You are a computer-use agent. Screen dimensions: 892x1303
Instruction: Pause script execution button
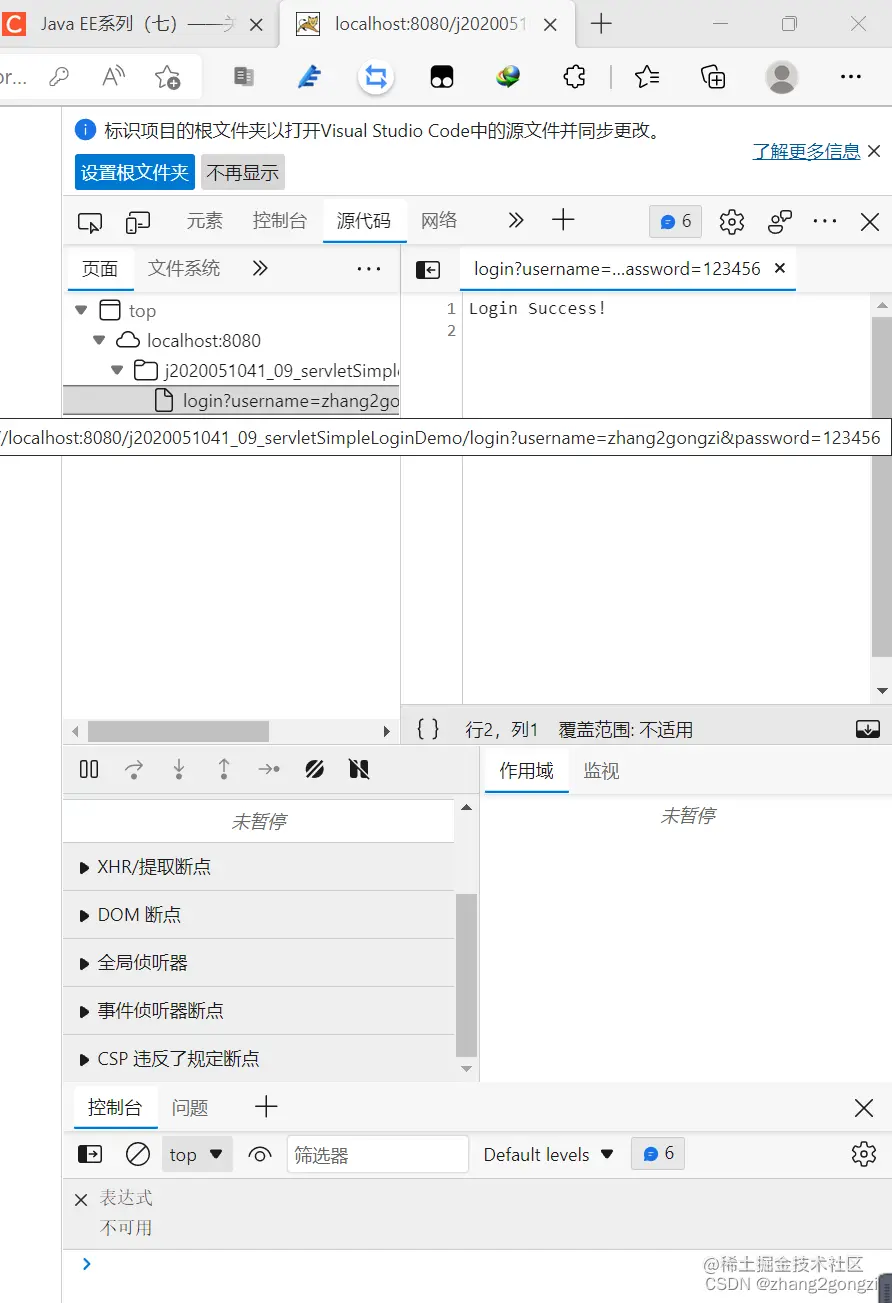[89, 769]
